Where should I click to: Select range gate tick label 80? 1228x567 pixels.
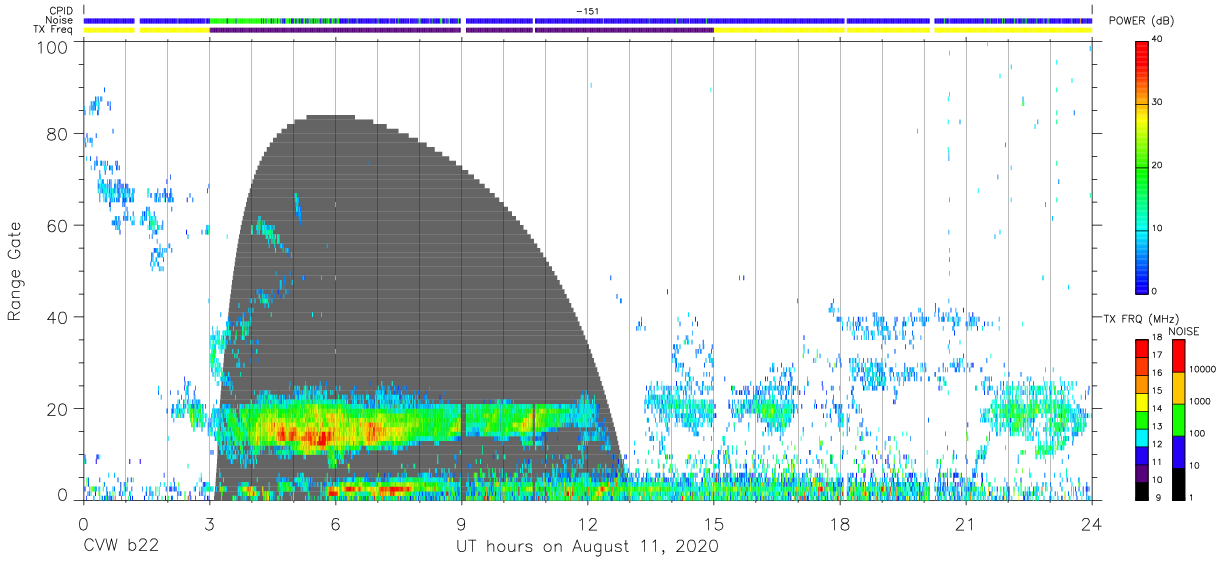click(58, 134)
